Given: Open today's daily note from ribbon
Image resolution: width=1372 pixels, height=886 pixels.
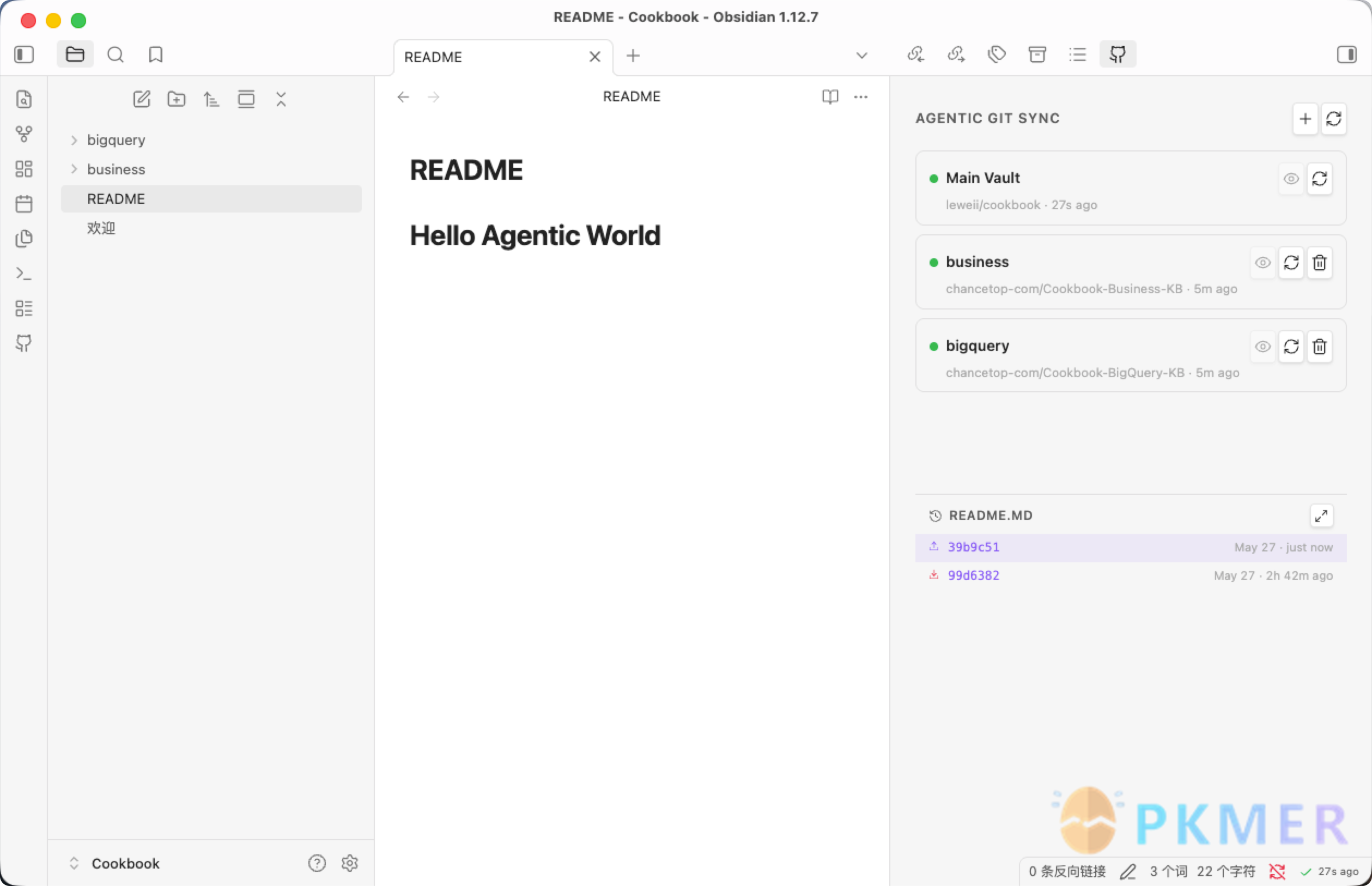Looking at the screenshot, I should tap(24, 204).
